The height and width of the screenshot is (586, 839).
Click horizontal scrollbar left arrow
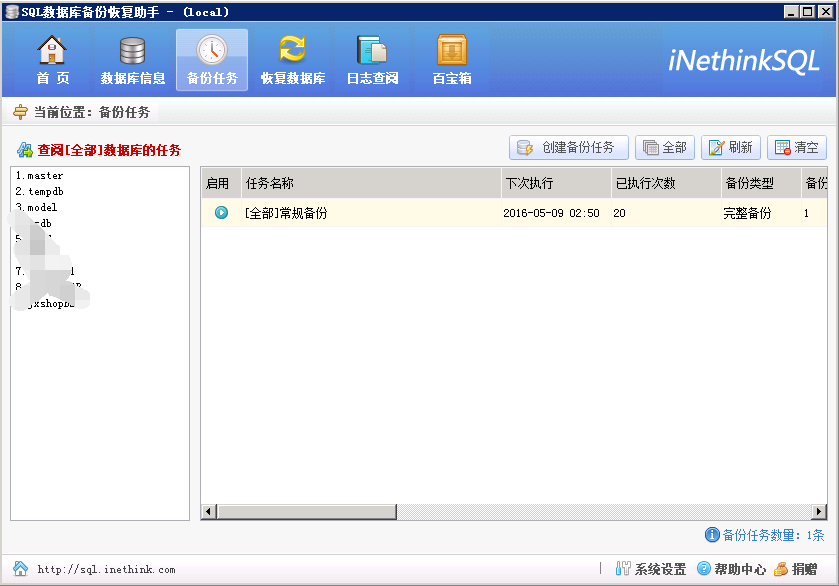209,512
